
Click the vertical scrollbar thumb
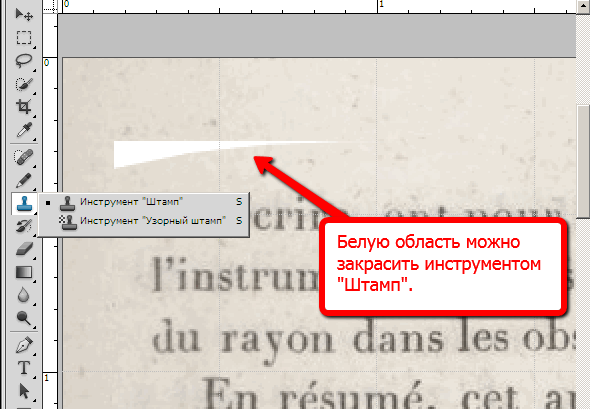pyautogui.click(x=583, y=162)
